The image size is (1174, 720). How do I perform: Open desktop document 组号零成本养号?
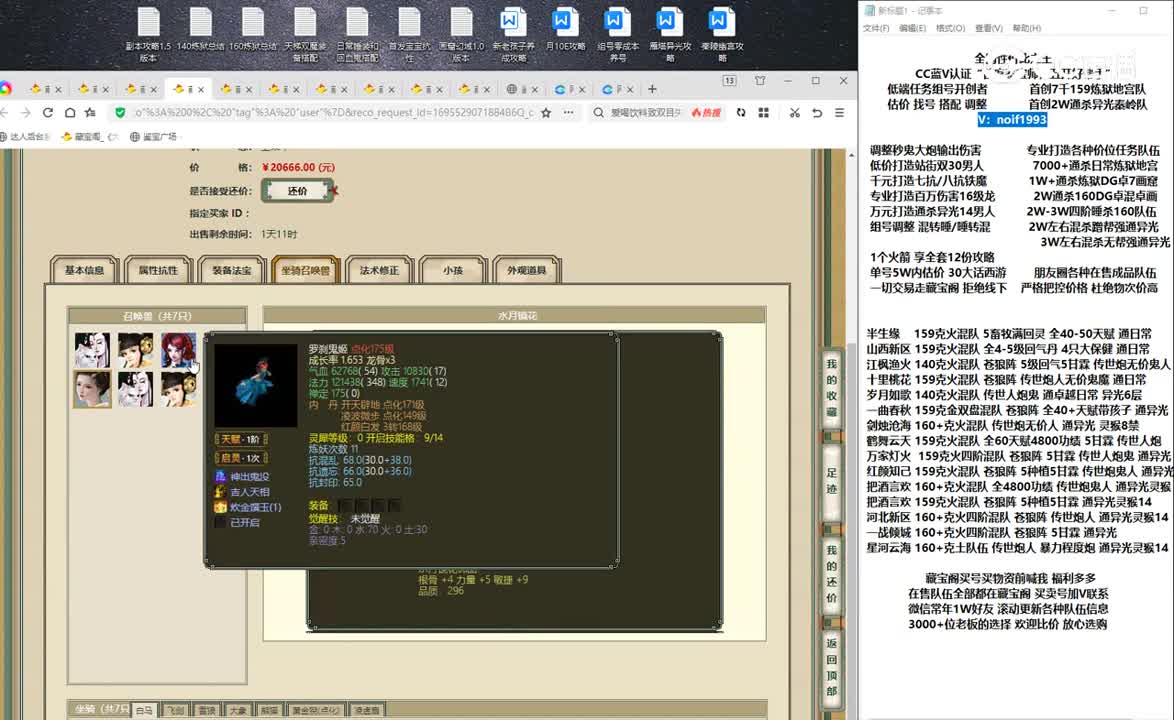point(618,34)
